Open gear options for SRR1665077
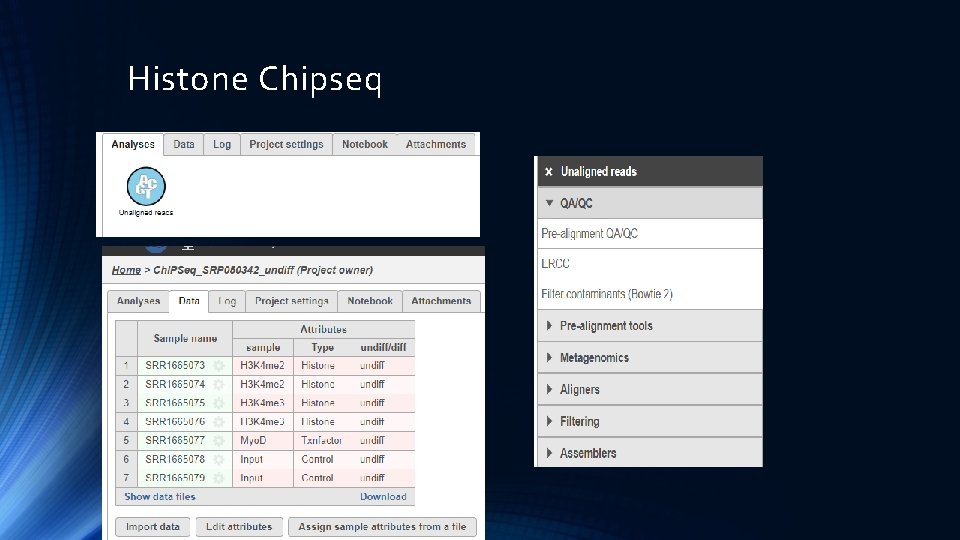The width and height of the screenshot is (960, 540). pyautogui.click(x=219, y=440)
